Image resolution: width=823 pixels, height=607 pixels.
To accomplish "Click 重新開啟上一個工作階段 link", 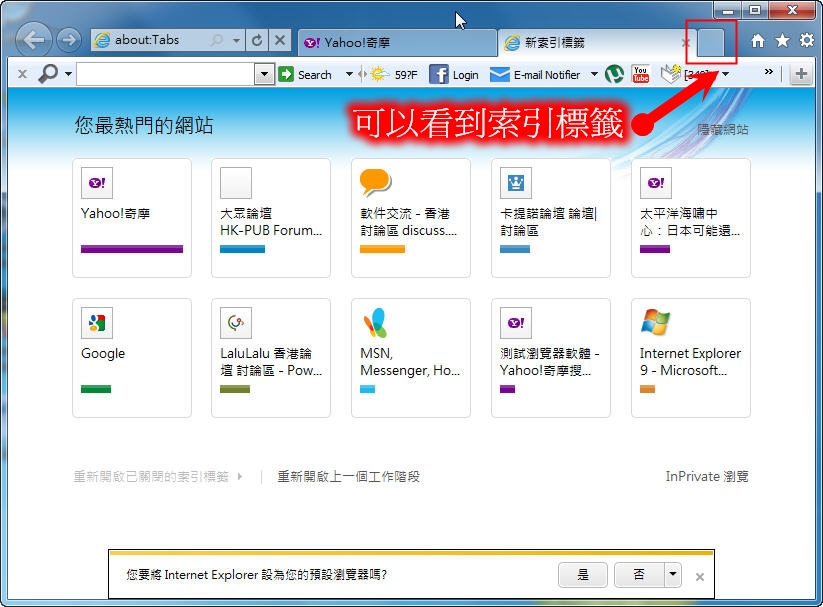I will [349, 477].
